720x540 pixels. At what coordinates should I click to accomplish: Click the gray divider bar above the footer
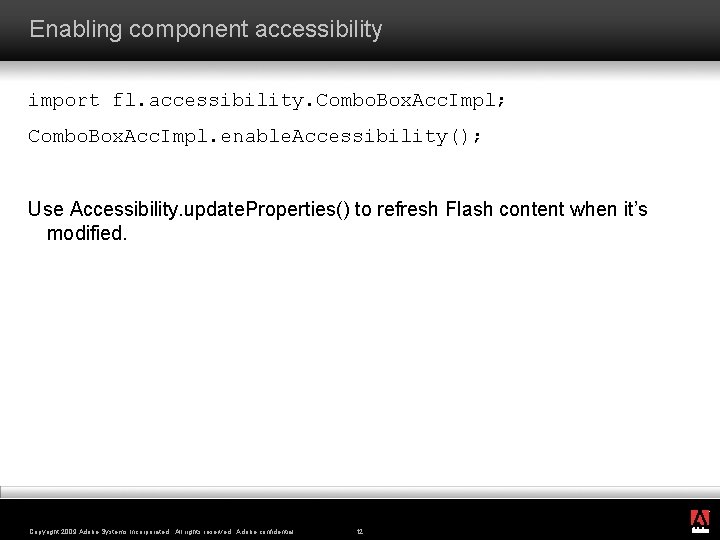coord(360,492)
